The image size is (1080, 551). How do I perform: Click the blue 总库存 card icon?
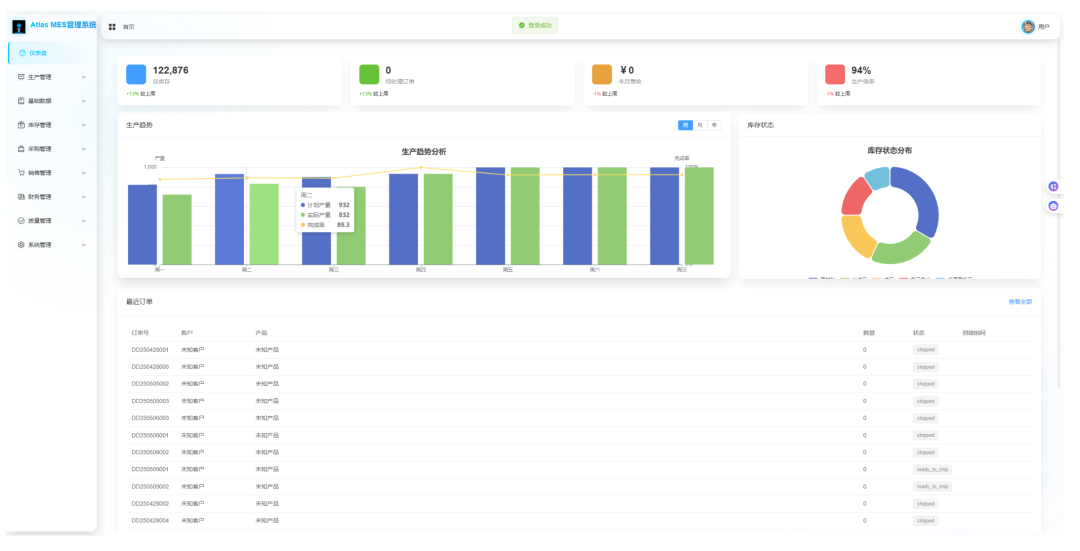[x=136, y=74]
